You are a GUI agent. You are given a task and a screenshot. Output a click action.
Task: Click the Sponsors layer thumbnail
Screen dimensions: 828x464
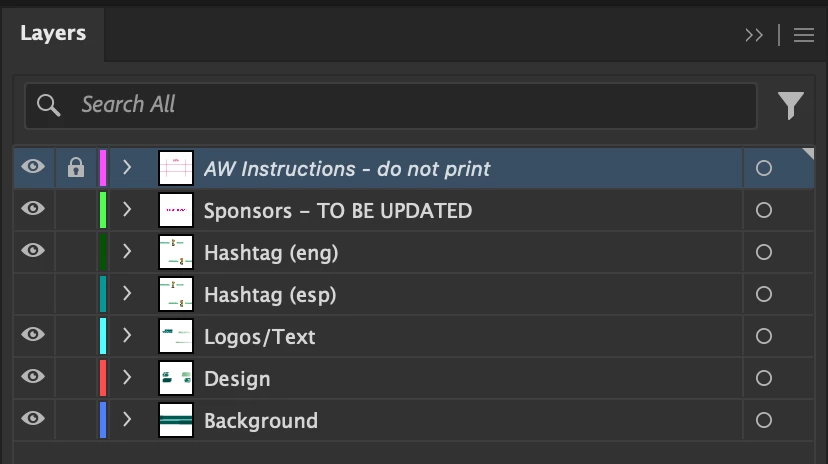click(176, 210)
